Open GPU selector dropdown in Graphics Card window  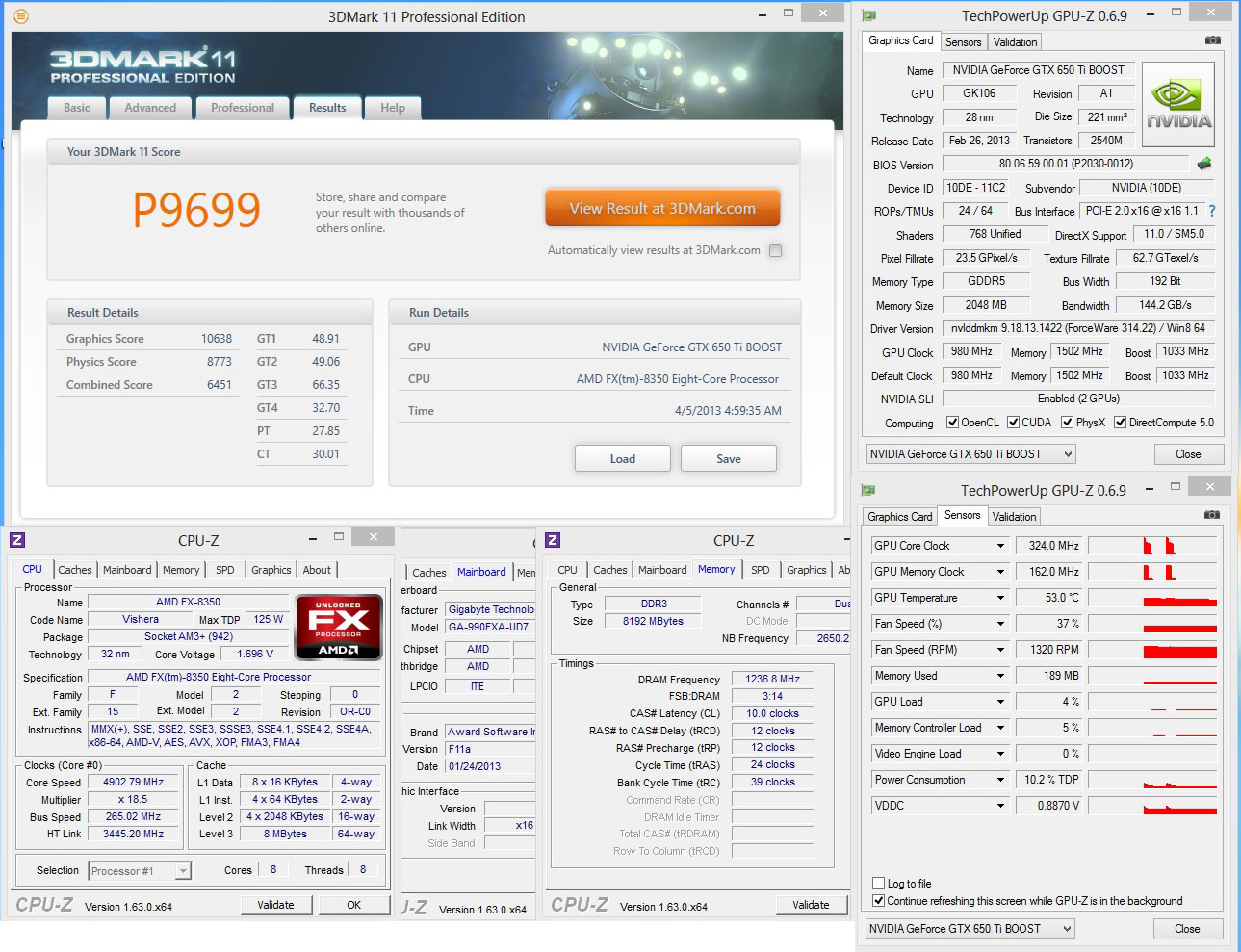point(970,454)
